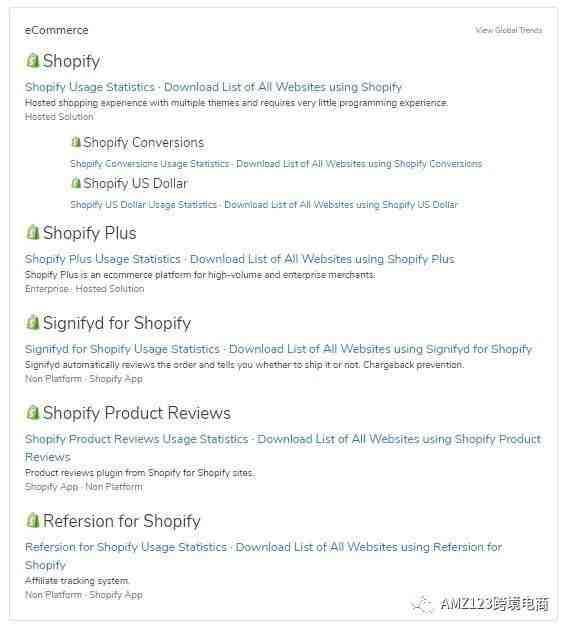Open Shopify Conversions Usage Statistics link

point(150,164)
